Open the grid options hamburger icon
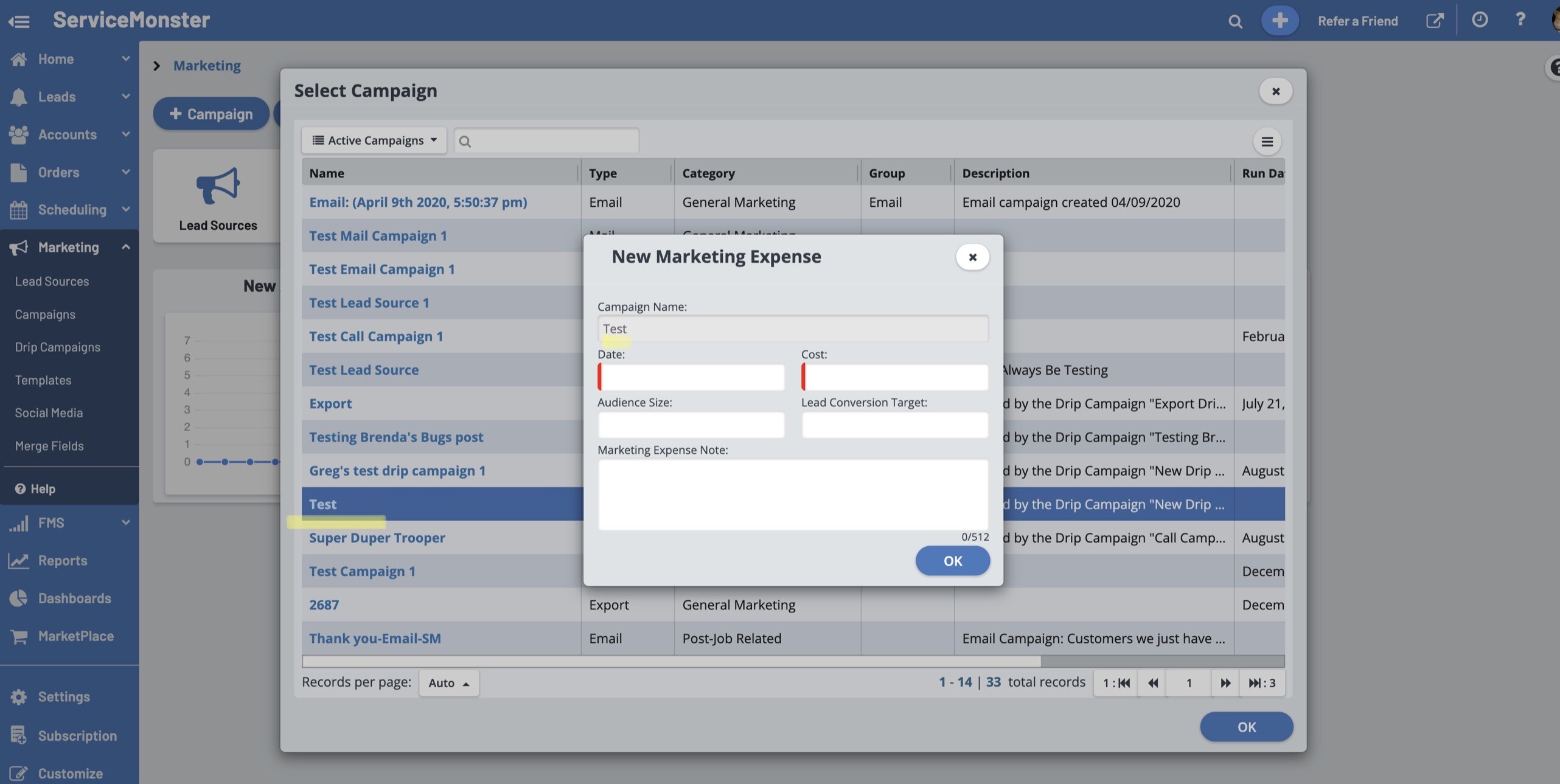Viewport: 1560px width, 784px height. (x=1267, y=142)
